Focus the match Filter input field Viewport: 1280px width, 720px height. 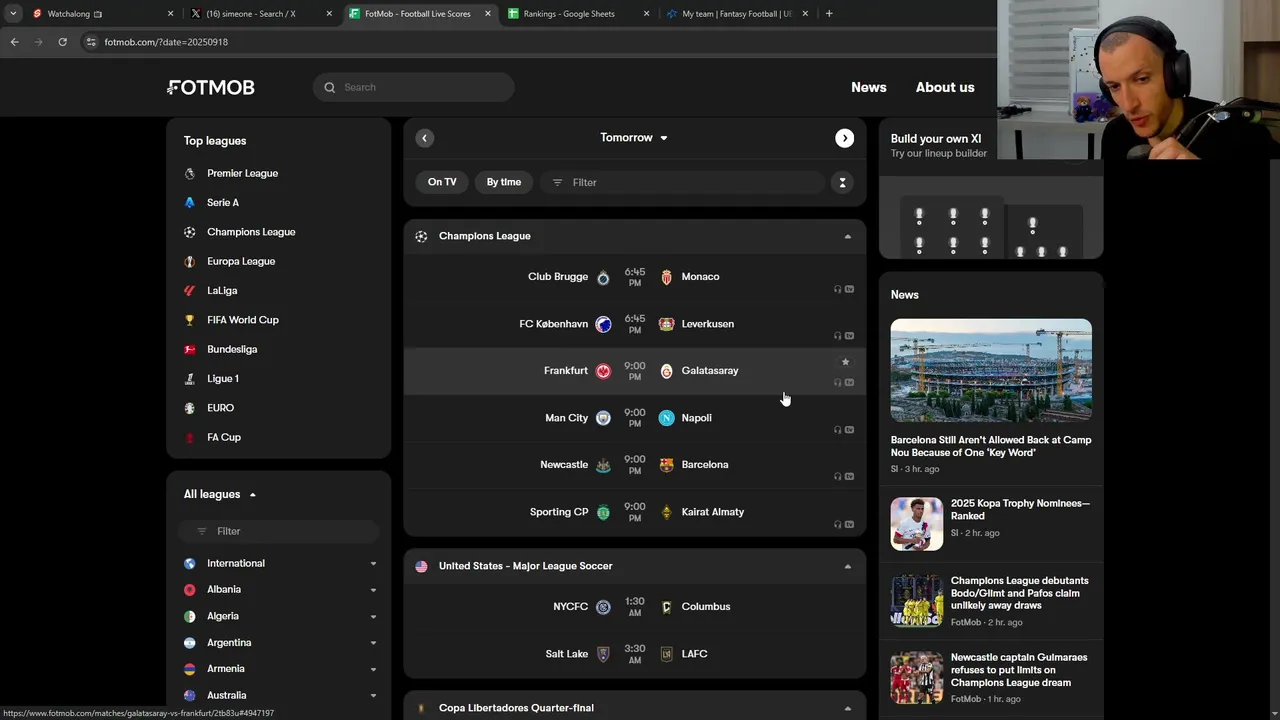click(x=683, y=182)
